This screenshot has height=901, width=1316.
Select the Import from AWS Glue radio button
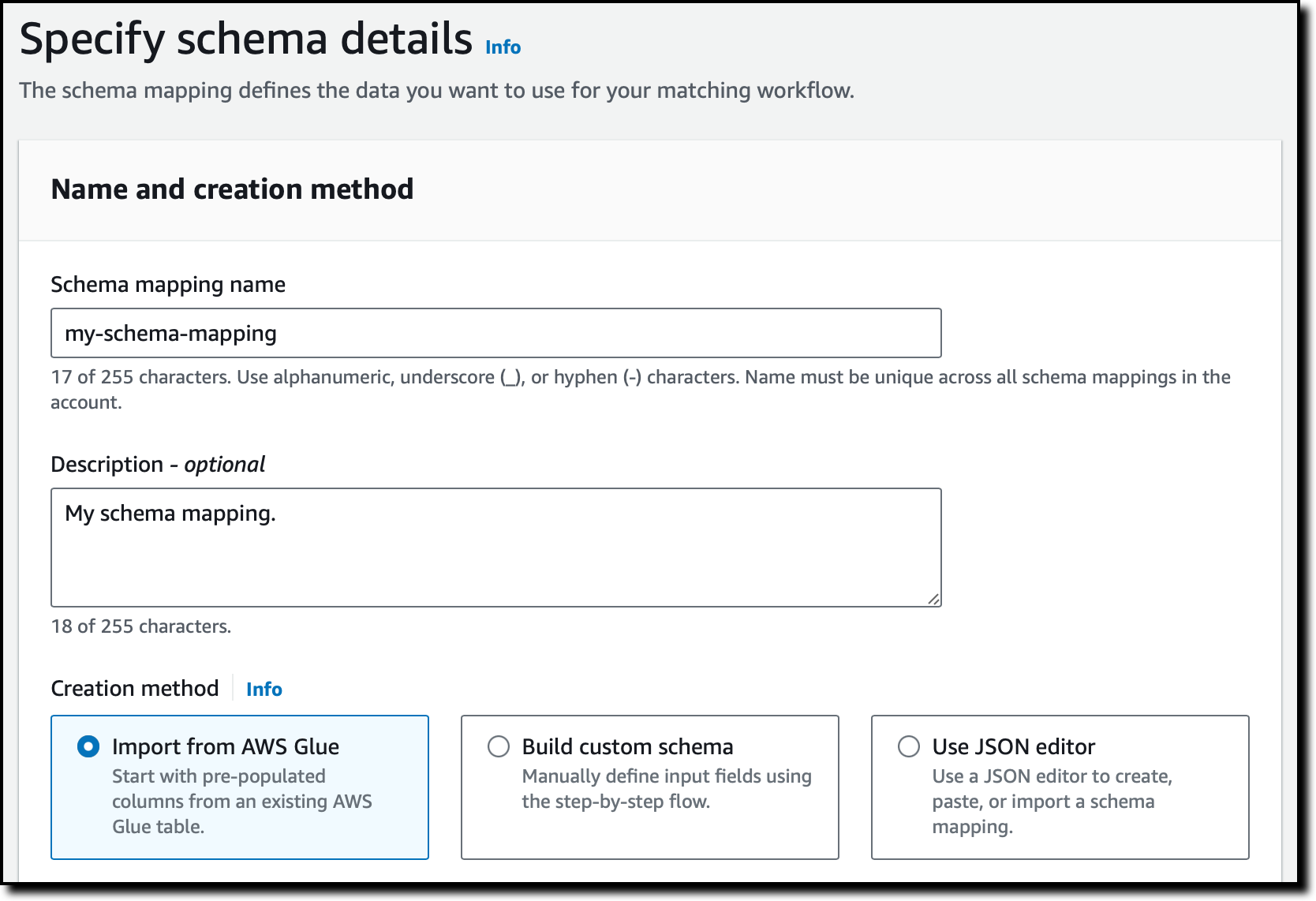(88, 746)
